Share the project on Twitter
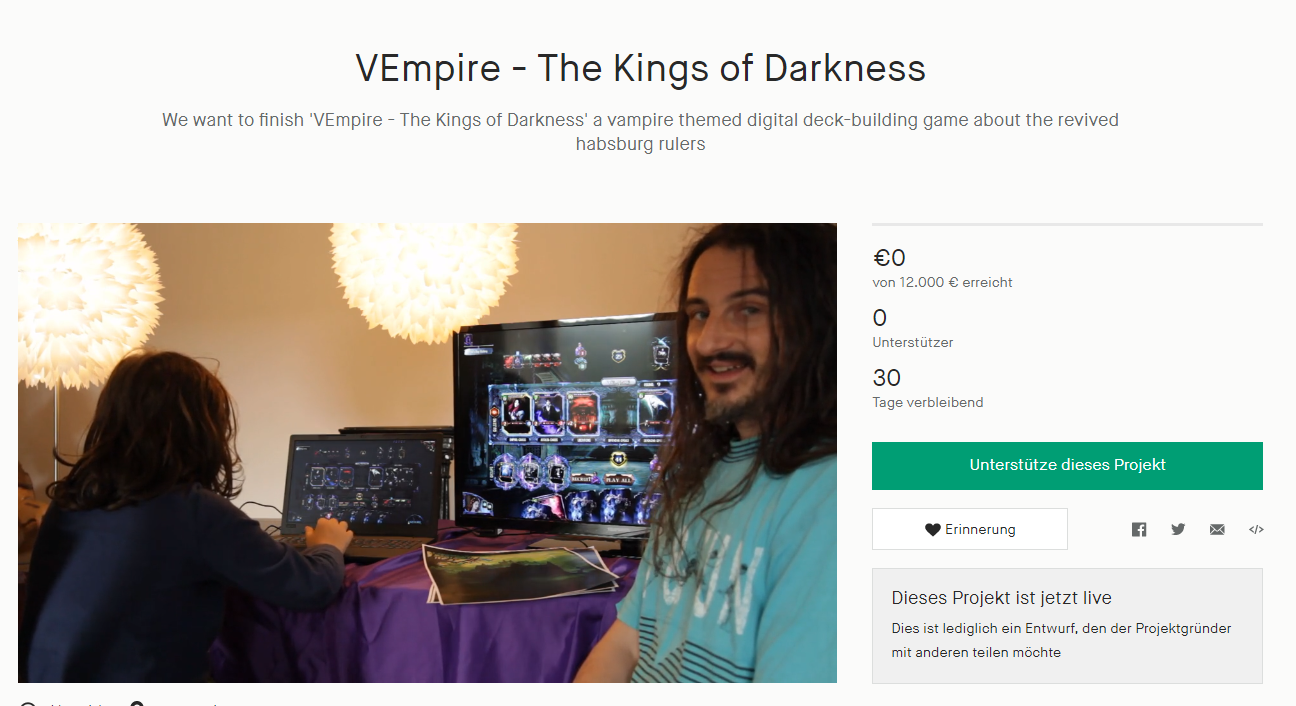The width and height of the screenshot is (1296, 706). [x=1178, y=529]
